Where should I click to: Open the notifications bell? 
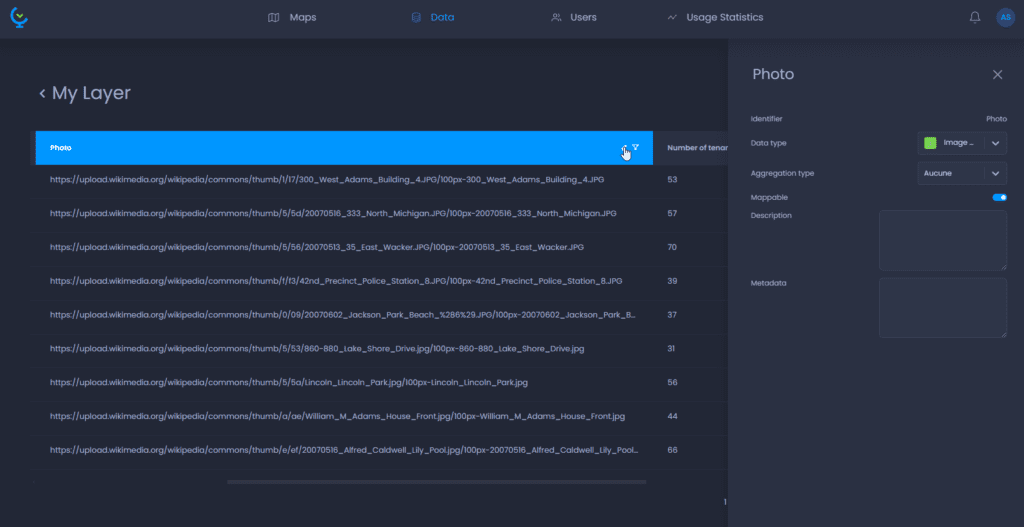click(x=974, y=18)
